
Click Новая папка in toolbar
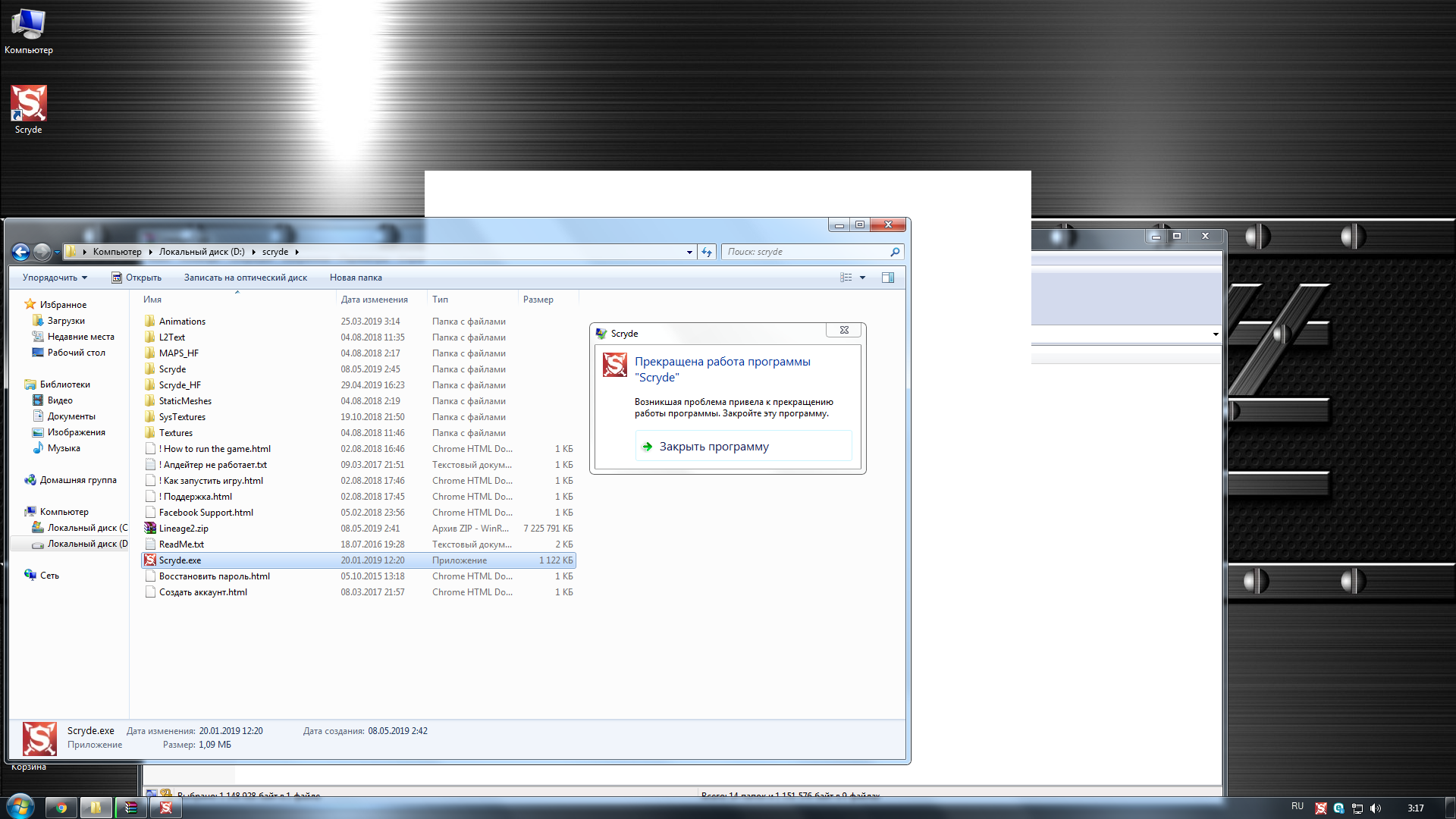click(356, 278)
